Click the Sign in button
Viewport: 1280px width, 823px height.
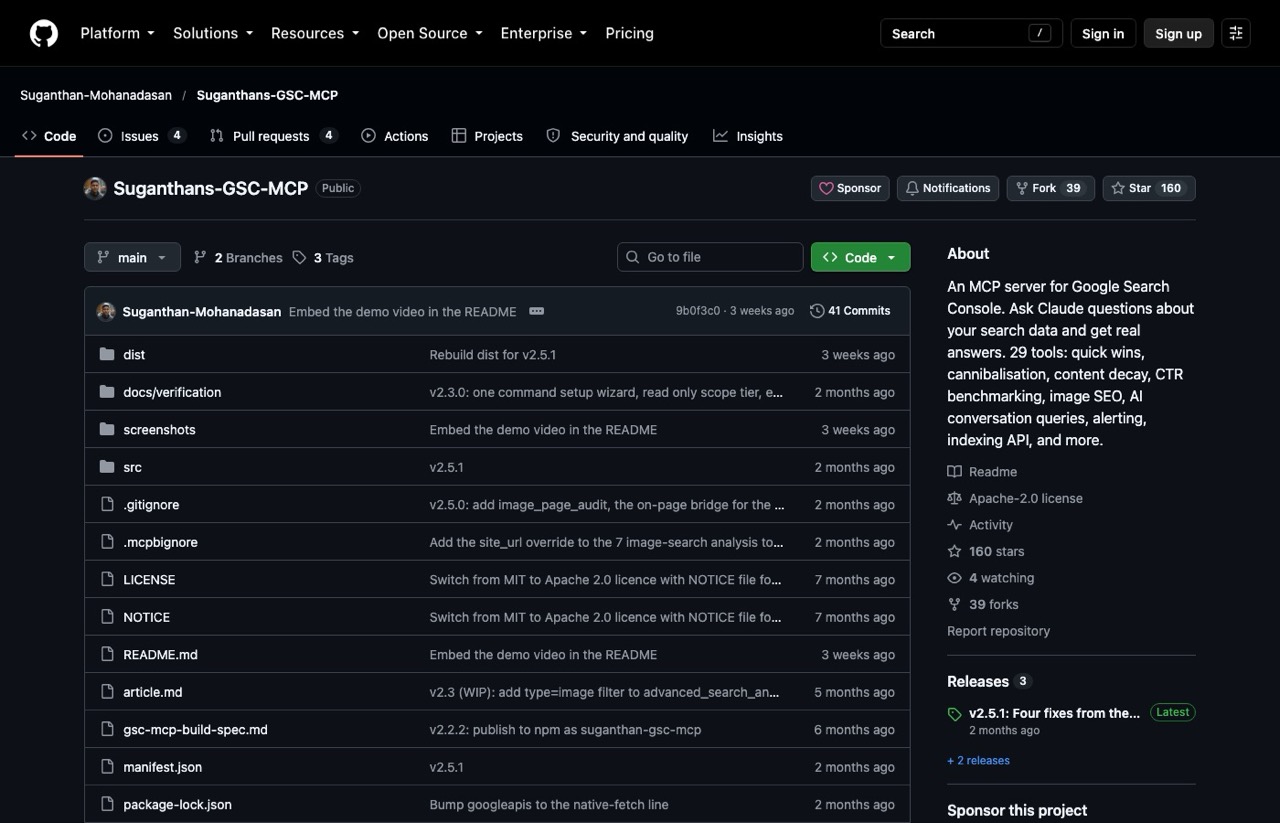[x=1103, y=33]
